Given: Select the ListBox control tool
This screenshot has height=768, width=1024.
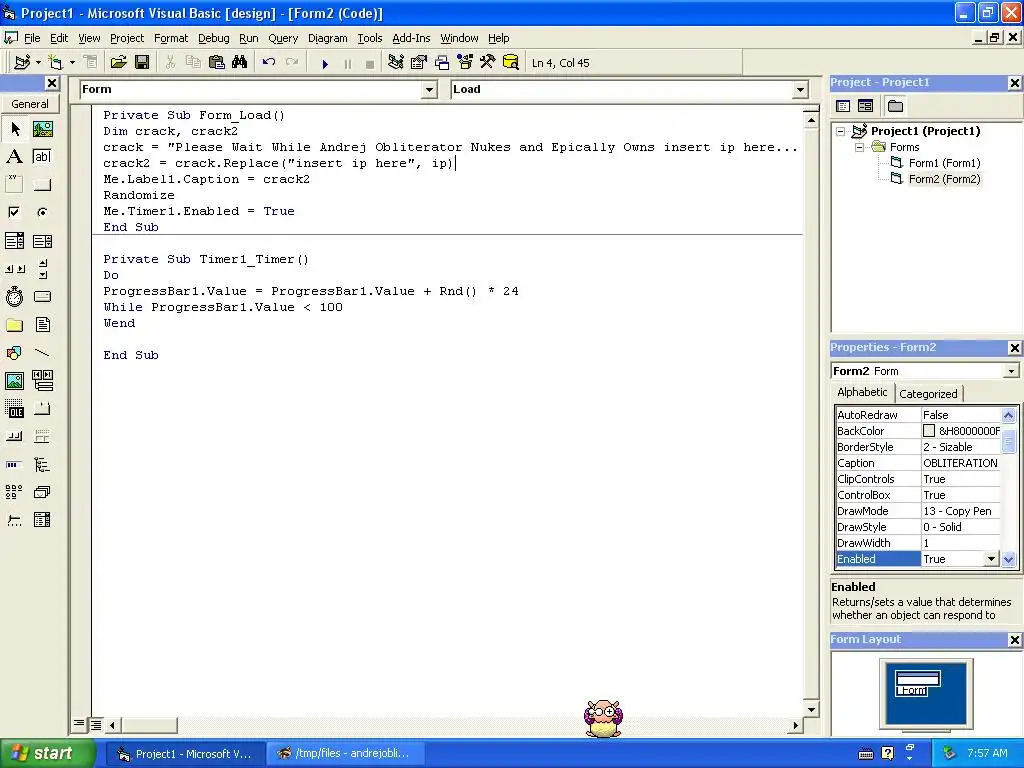Looking at the screenshot, I should (42, 241).
